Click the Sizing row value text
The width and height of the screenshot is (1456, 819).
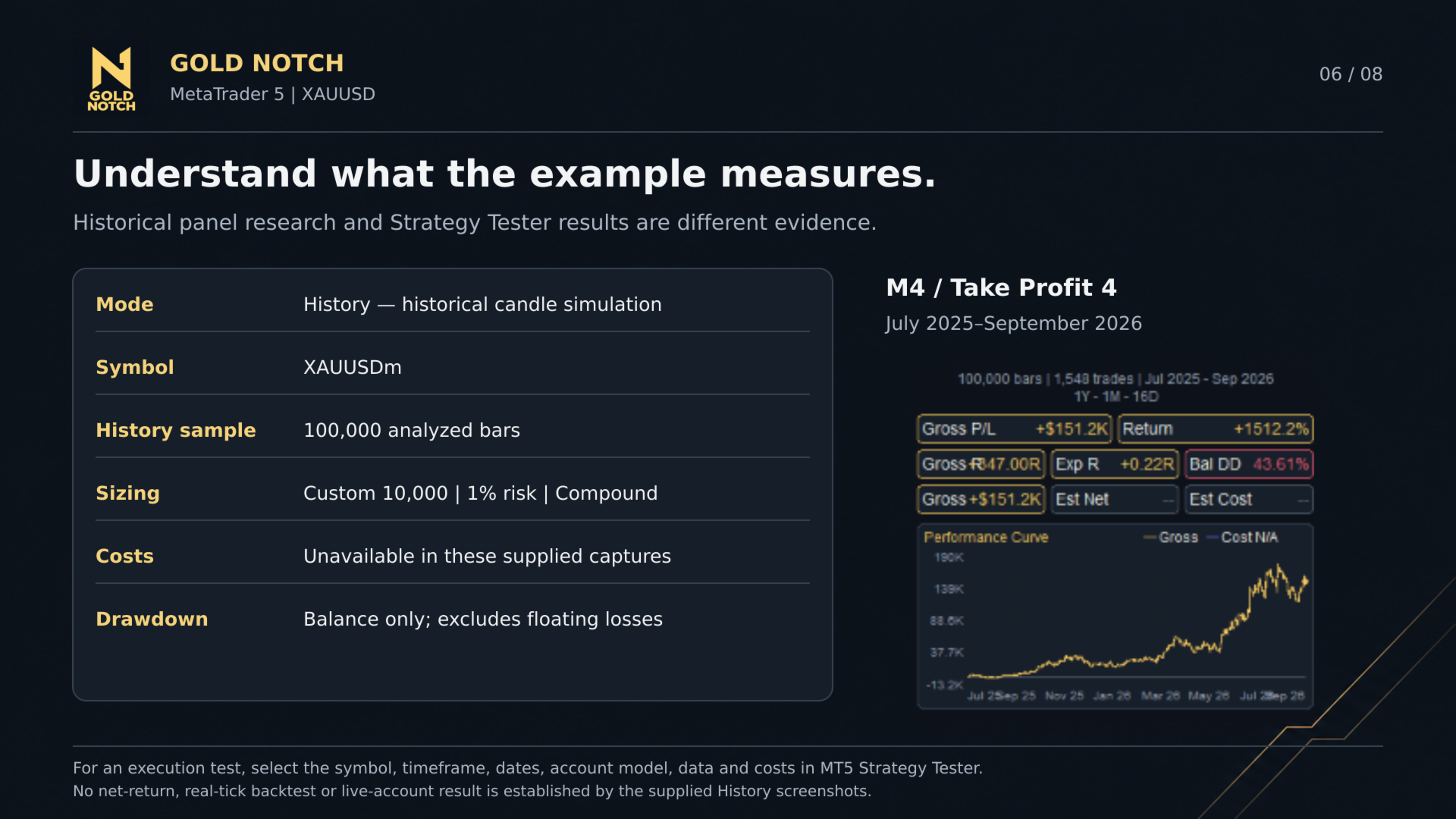pos(481,493)
